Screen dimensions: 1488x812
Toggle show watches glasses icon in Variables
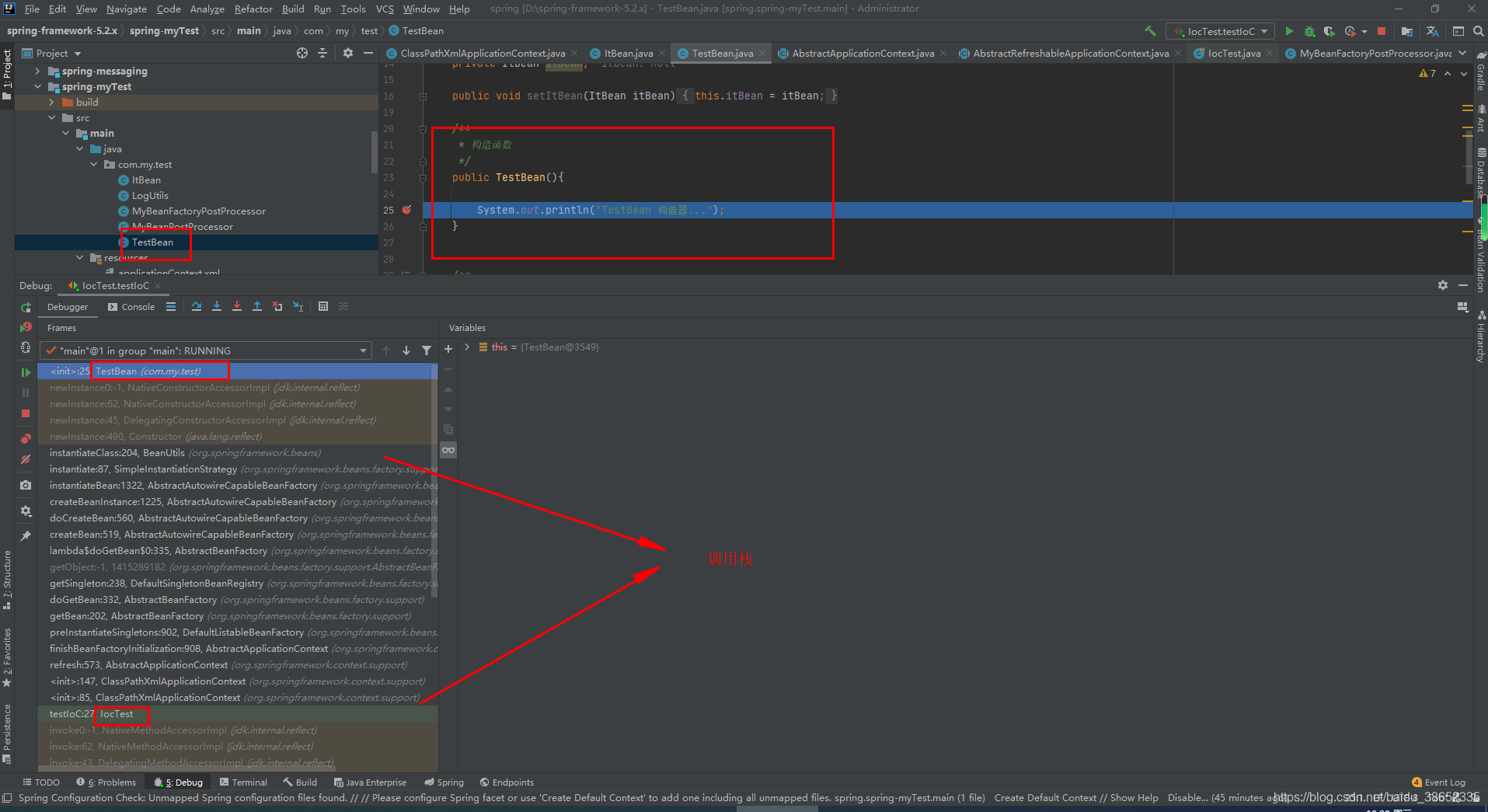coord(448,450)
